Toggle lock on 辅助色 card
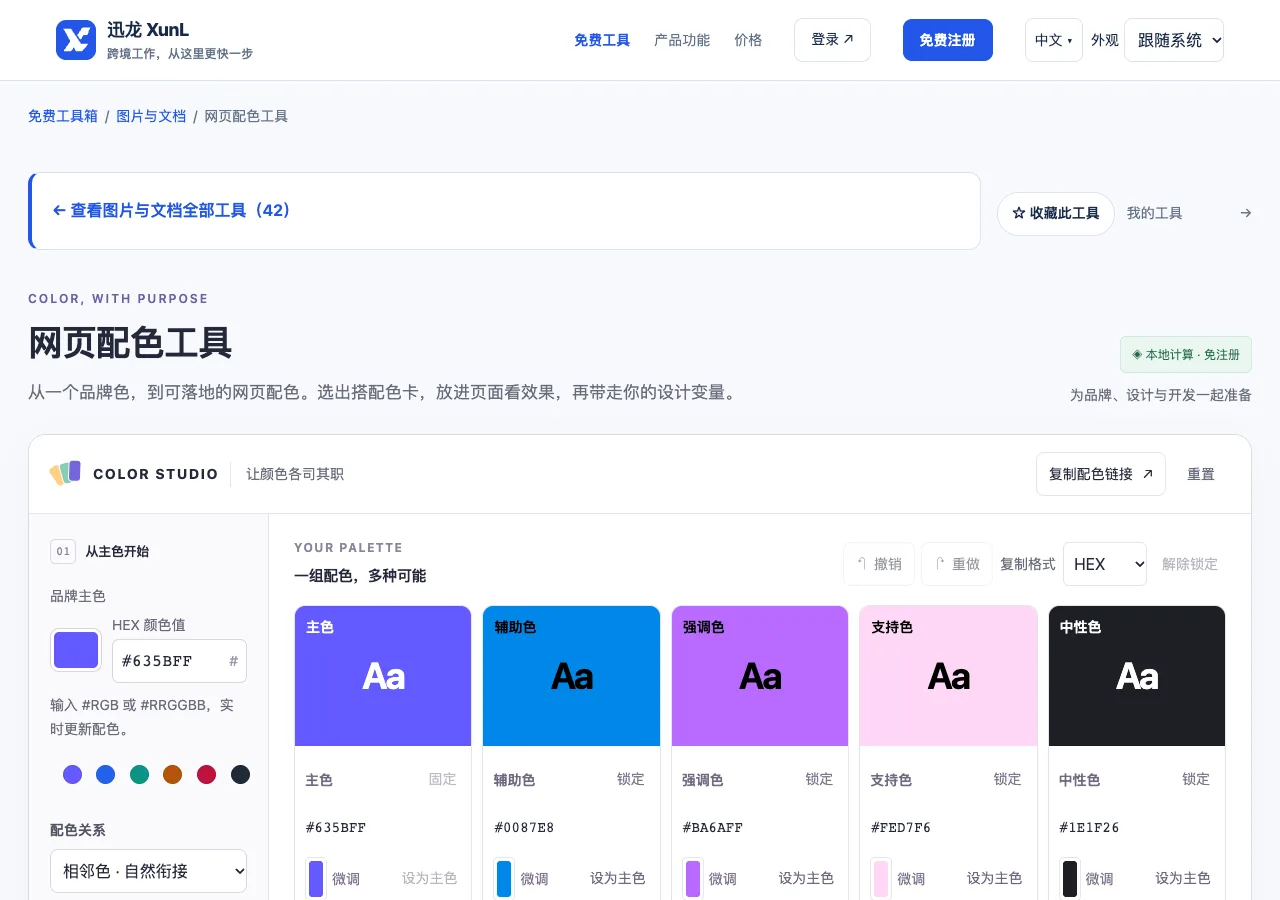 631,779
